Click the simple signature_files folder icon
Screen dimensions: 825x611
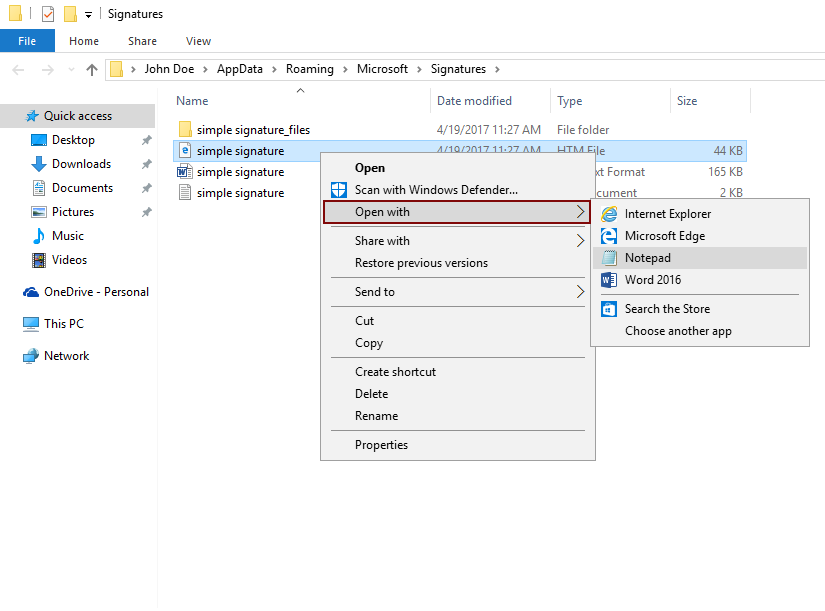tap(185, 129)
